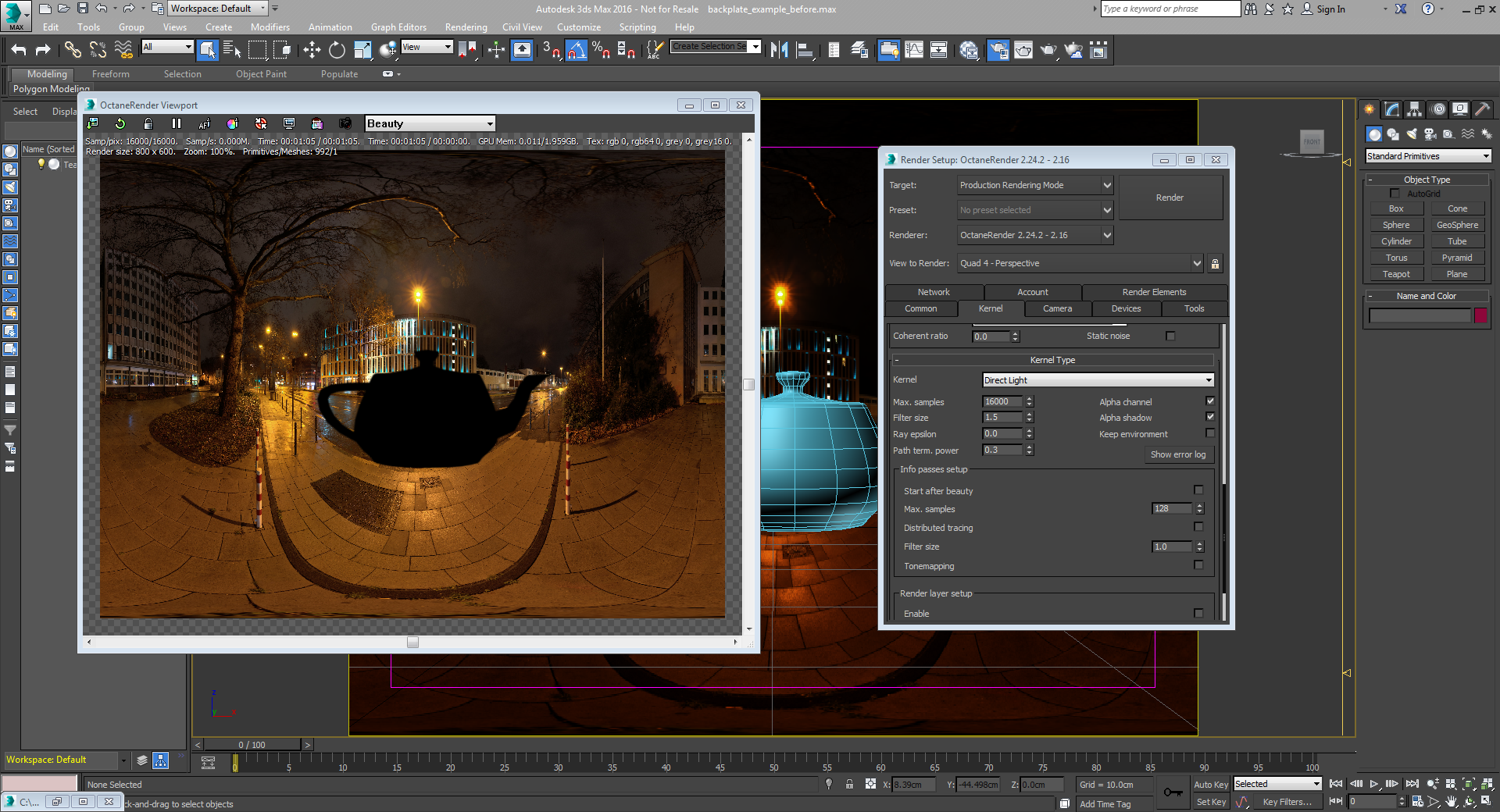Open the Standard Primitives category dropdown
Image resolution: width=1500 pixels, height=812 pixels.
click(1427, 156)
